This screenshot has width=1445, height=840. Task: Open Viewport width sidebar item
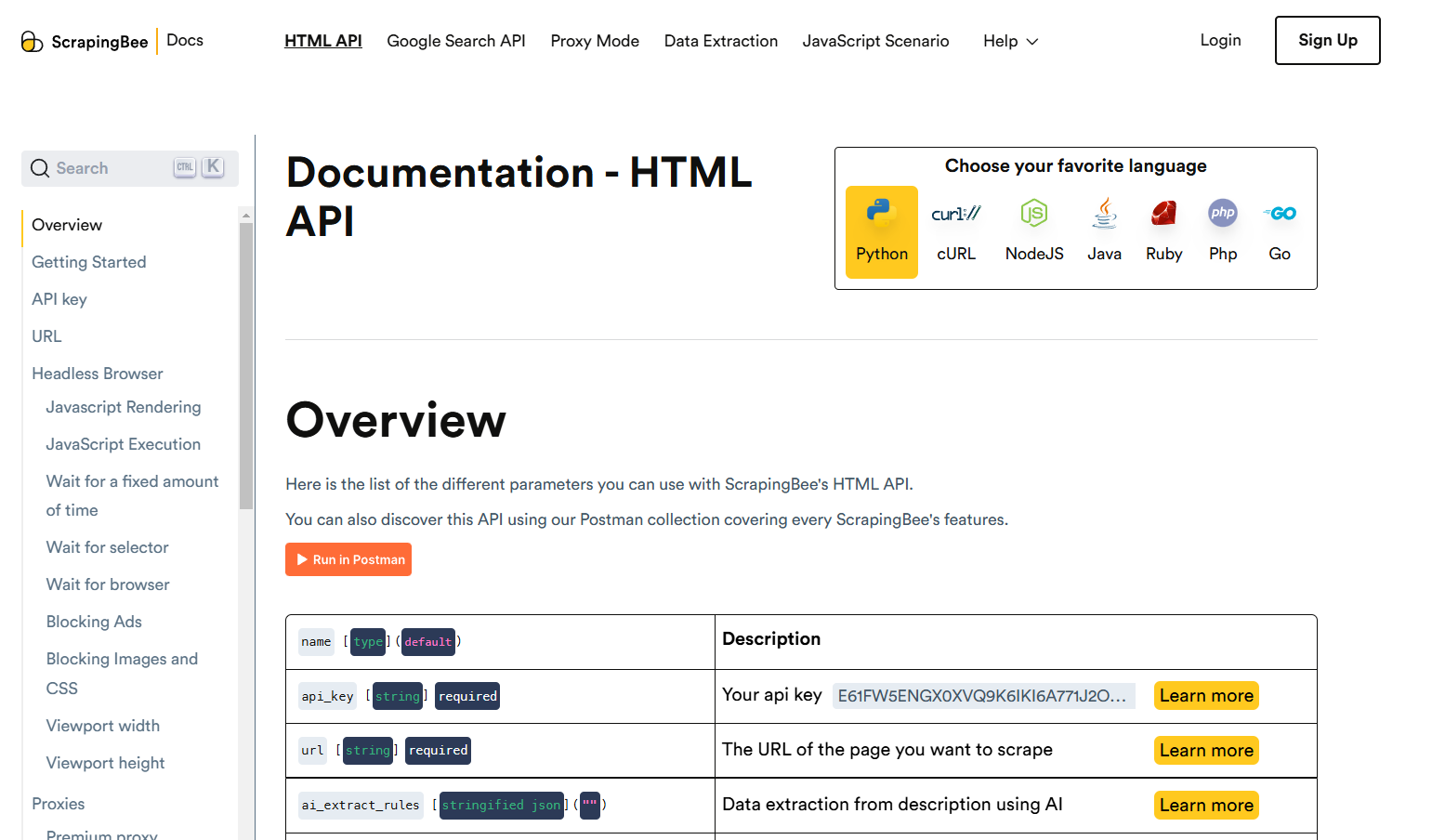tap(103, 726)
